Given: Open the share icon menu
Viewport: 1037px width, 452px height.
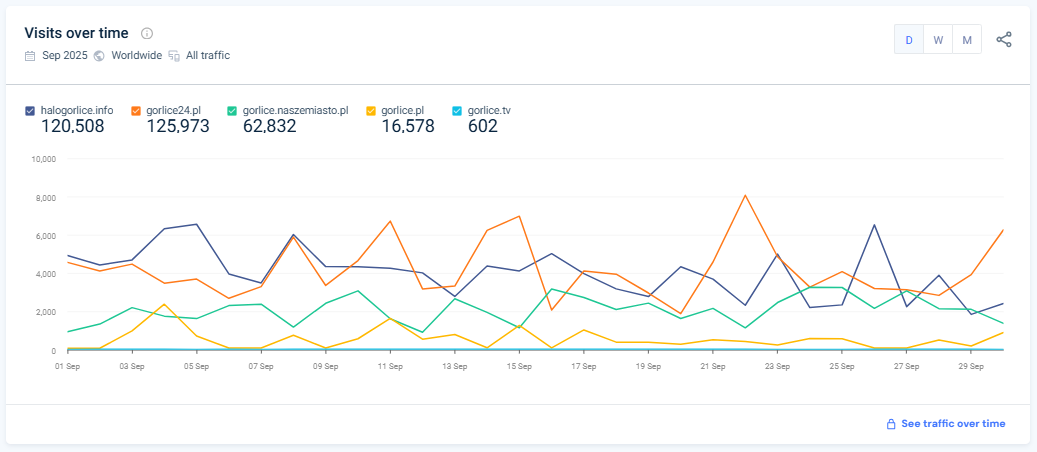Looking at the screenshot, I should click(1004, 40).
